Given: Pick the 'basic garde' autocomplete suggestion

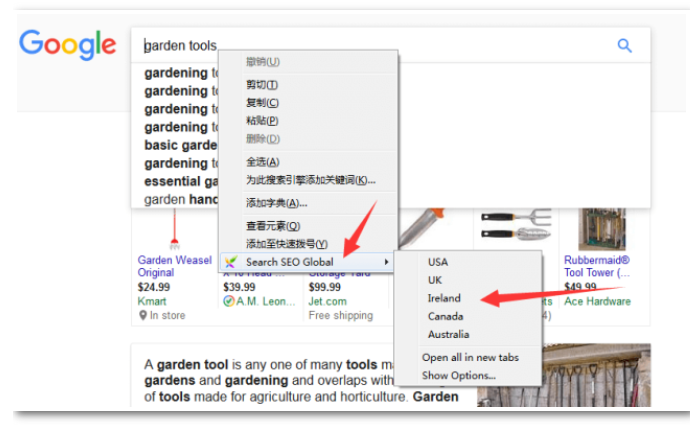Looking at the screenshot, I should click(181, 145).
